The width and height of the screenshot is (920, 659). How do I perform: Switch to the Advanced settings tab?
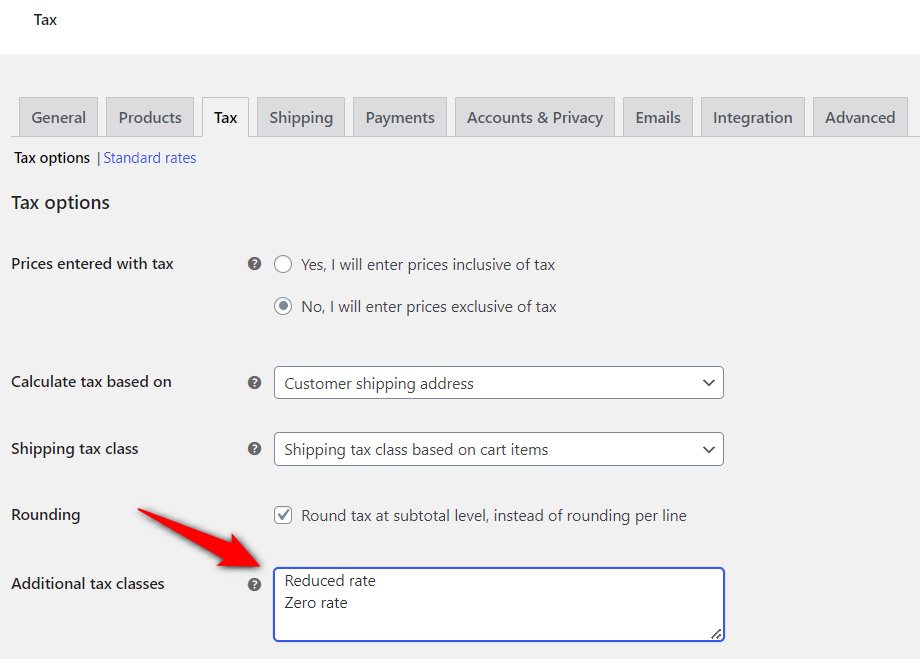click(x=859, y=116)
